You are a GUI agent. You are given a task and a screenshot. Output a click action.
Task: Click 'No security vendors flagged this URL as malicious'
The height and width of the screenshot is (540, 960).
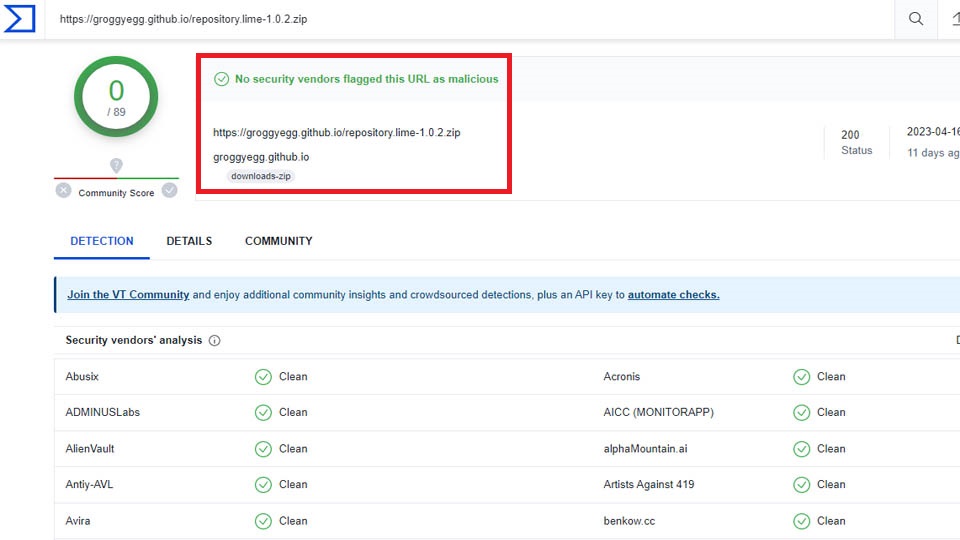pyautogui.click(x=367, y=79)
